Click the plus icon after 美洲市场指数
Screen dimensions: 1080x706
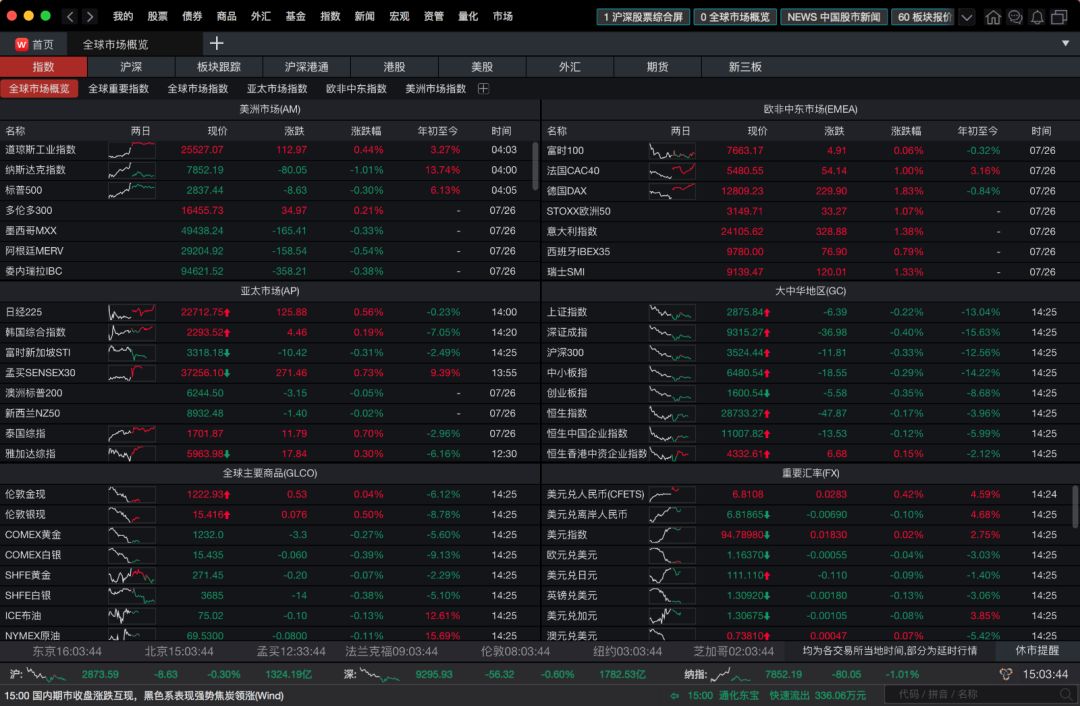(482, 88)
